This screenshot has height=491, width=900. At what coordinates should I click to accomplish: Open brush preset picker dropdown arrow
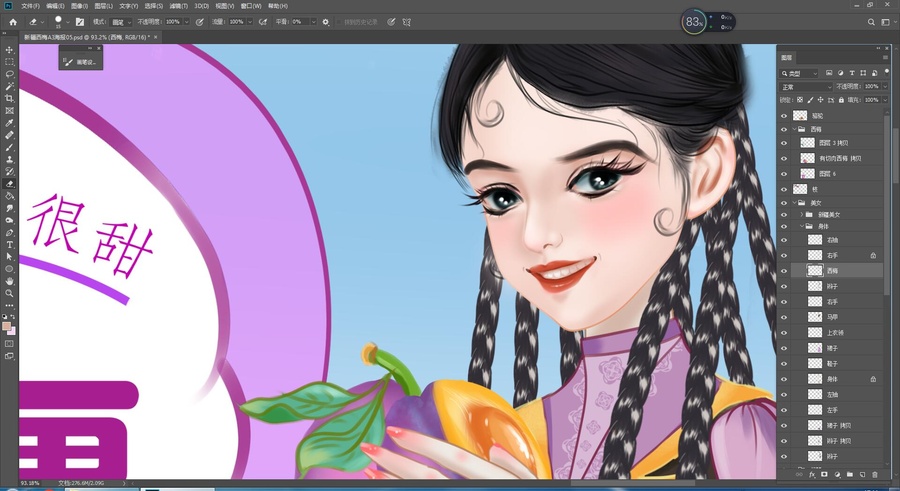(68, 22)
